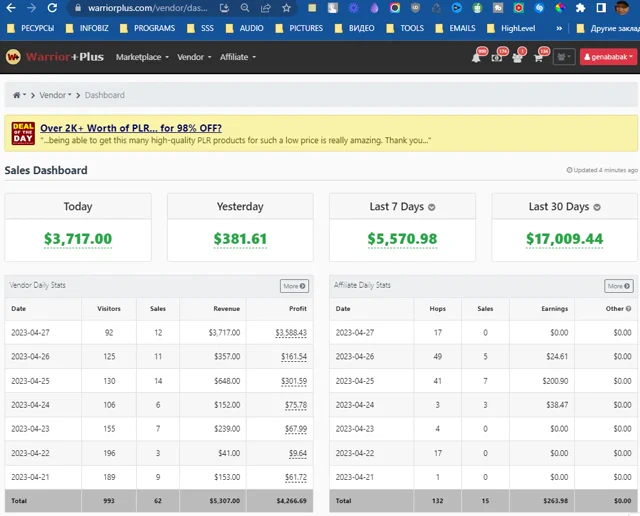Viewport: 640px width, 516px height.
Task: Open the browser extensions puzzle icon
Action: point(580,8)
